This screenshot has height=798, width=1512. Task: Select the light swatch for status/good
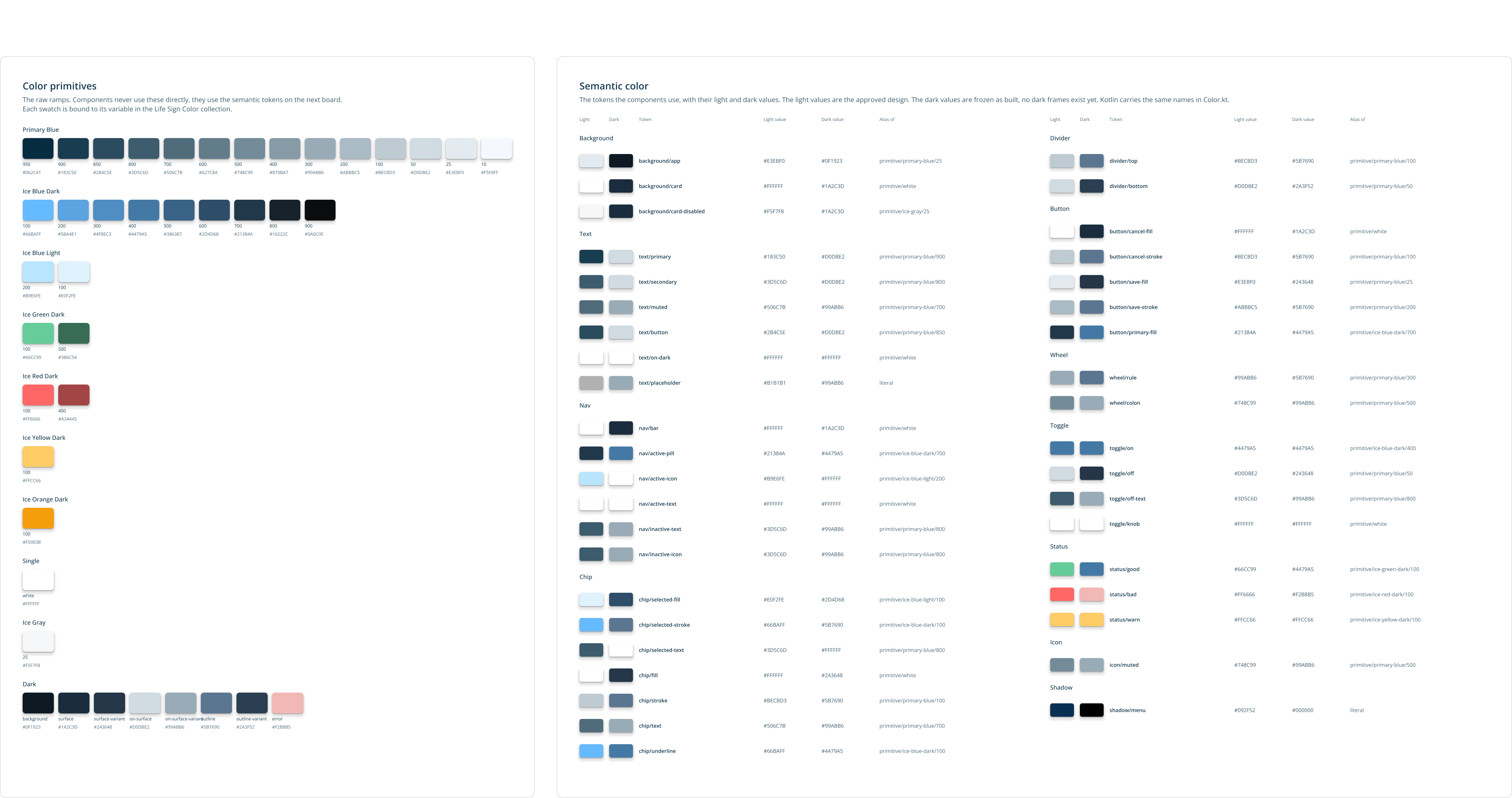point(1062,569)
